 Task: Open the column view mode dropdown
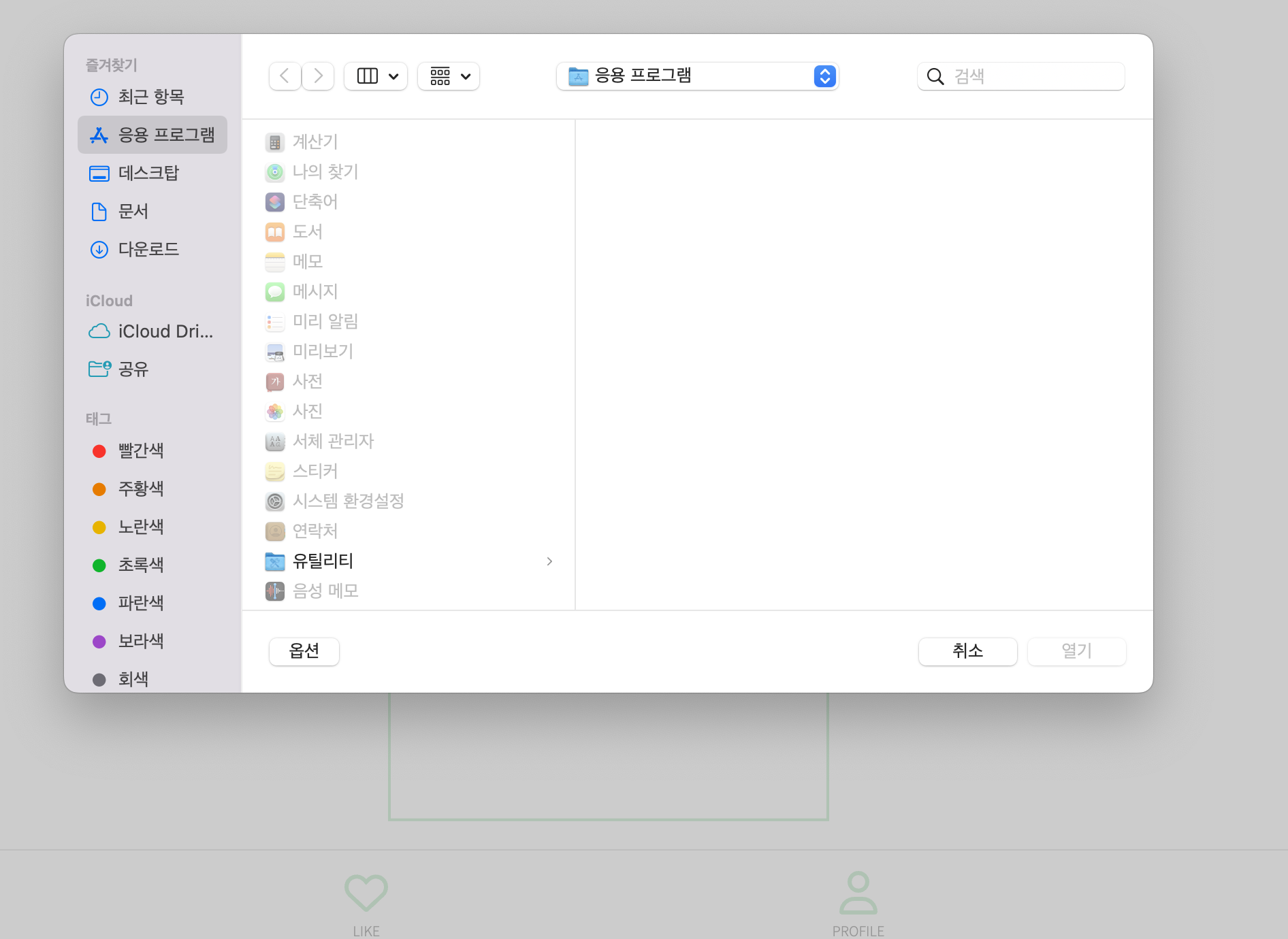(376, 76)
